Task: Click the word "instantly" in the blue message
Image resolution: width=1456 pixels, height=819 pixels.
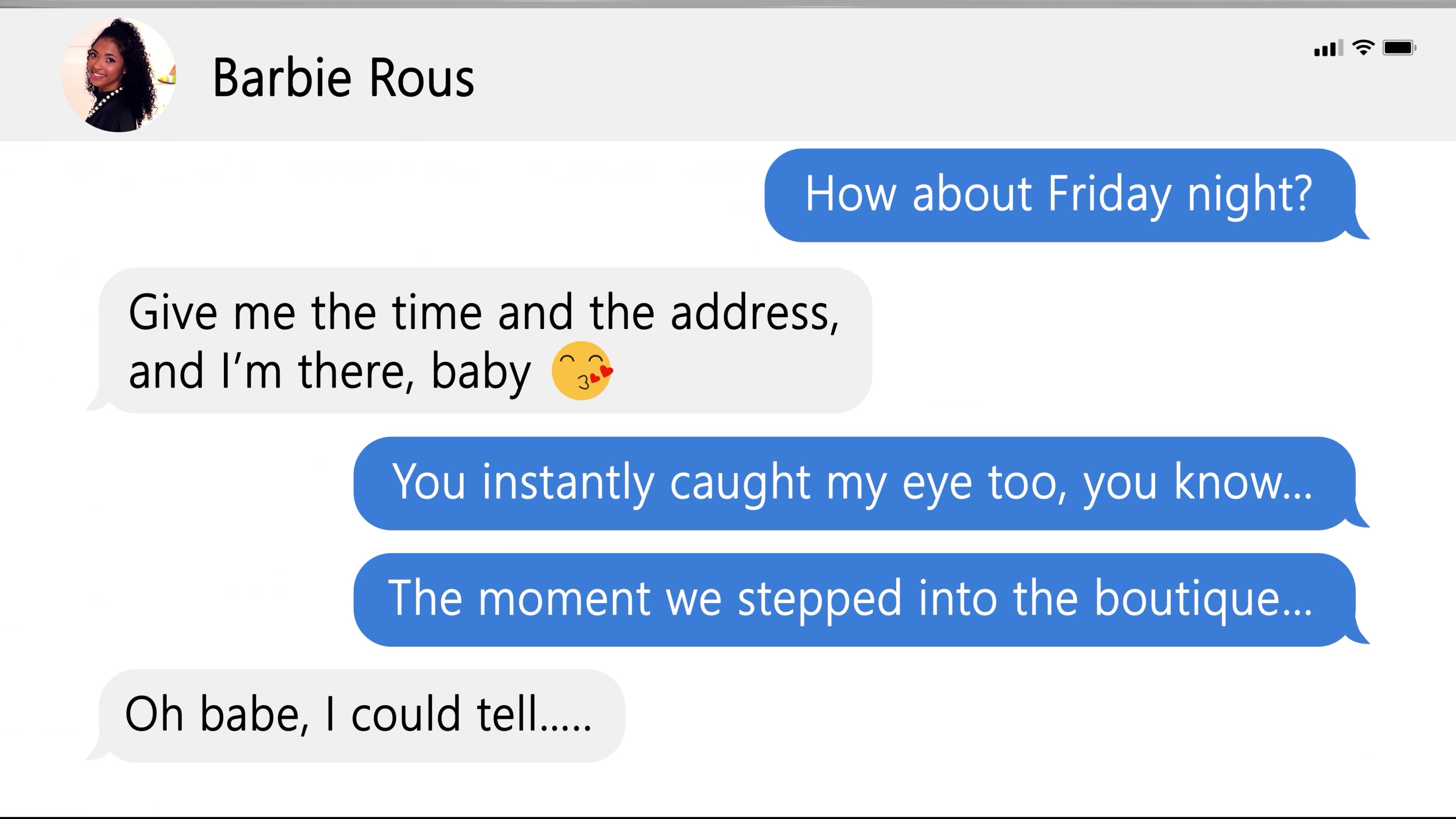Action: pos(568,482)
